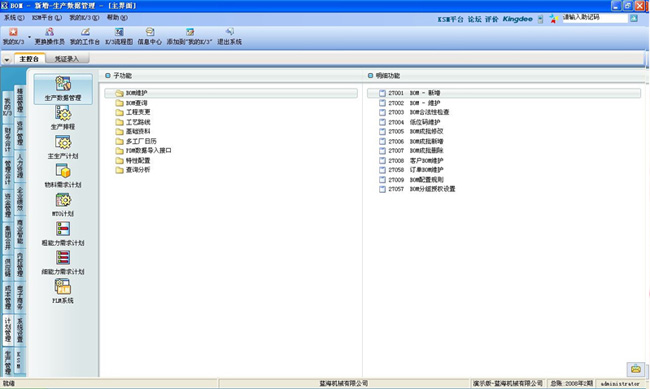This screenshot has width=650, height=389.
Task: Switch to the 管理会计 vertical tab
Action: click(x=7, y=172)
